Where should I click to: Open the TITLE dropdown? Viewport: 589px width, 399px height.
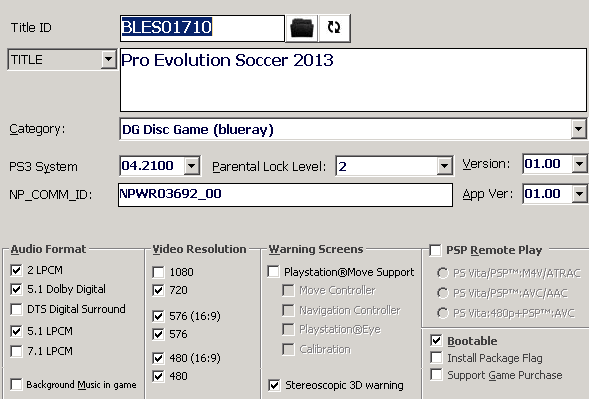coord(108,59)
